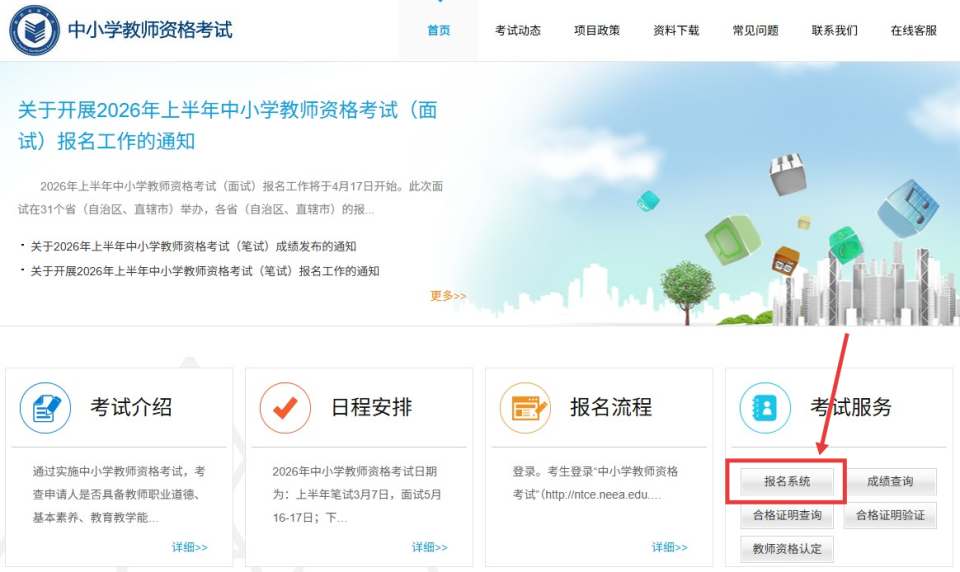Click the 考试介绍 card heading
The width and height of the screenshot is (960, 572).
click(131, 407)
